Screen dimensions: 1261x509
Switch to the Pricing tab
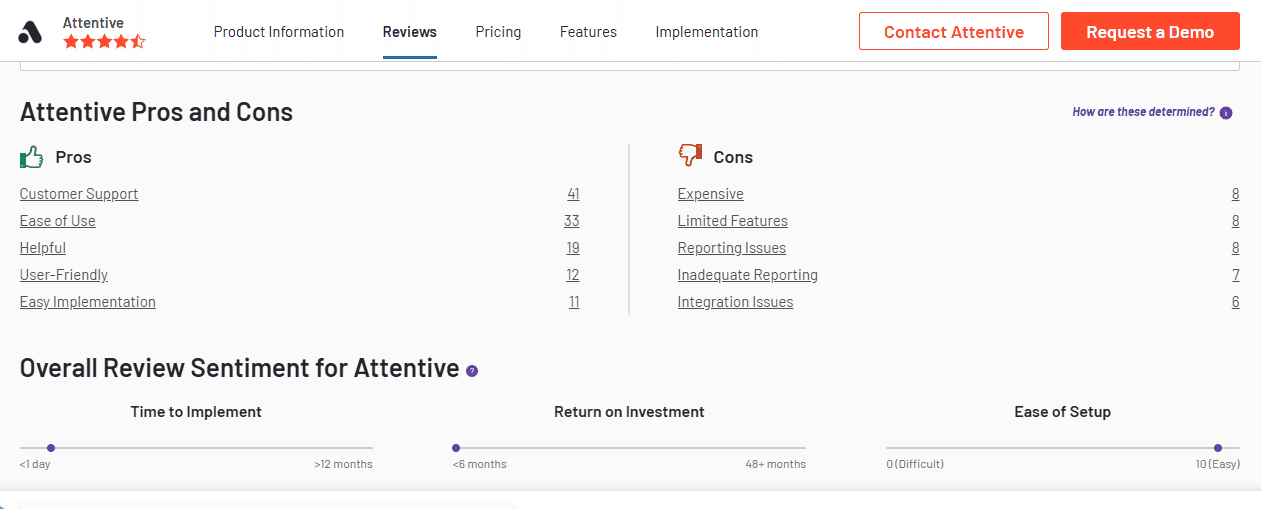498,32
